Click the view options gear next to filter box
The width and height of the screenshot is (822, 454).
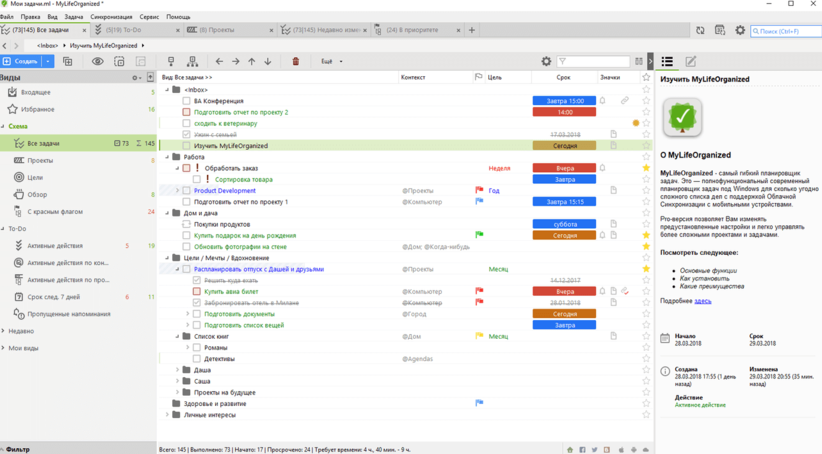coord(546,61)
